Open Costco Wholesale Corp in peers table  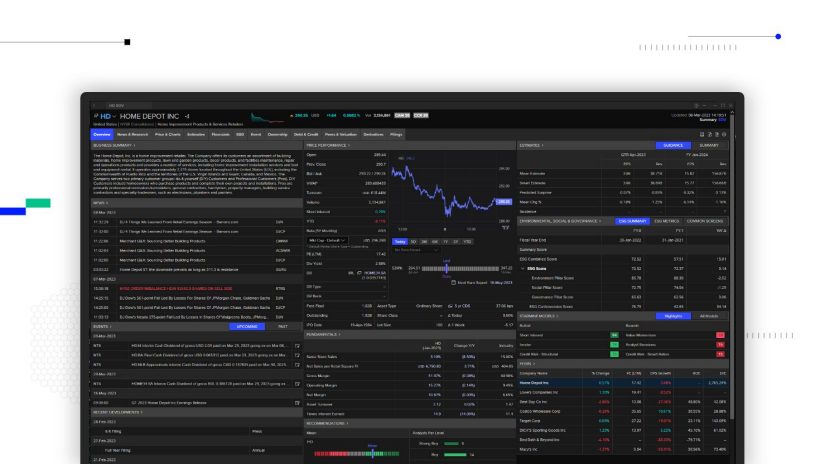[x=540, y=411]
